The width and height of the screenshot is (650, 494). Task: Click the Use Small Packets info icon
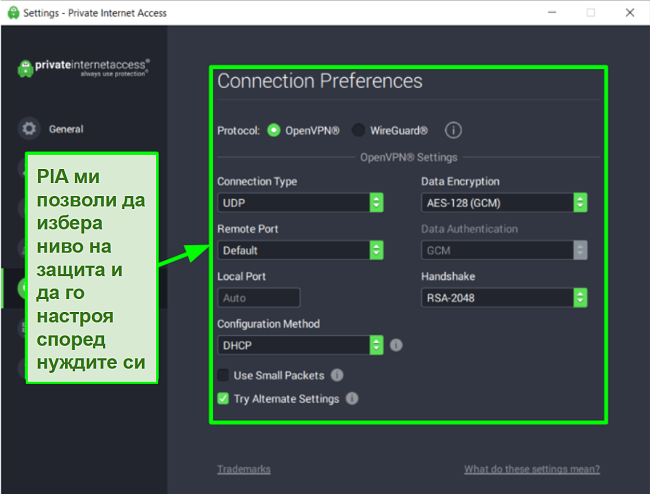click(337, 375)
